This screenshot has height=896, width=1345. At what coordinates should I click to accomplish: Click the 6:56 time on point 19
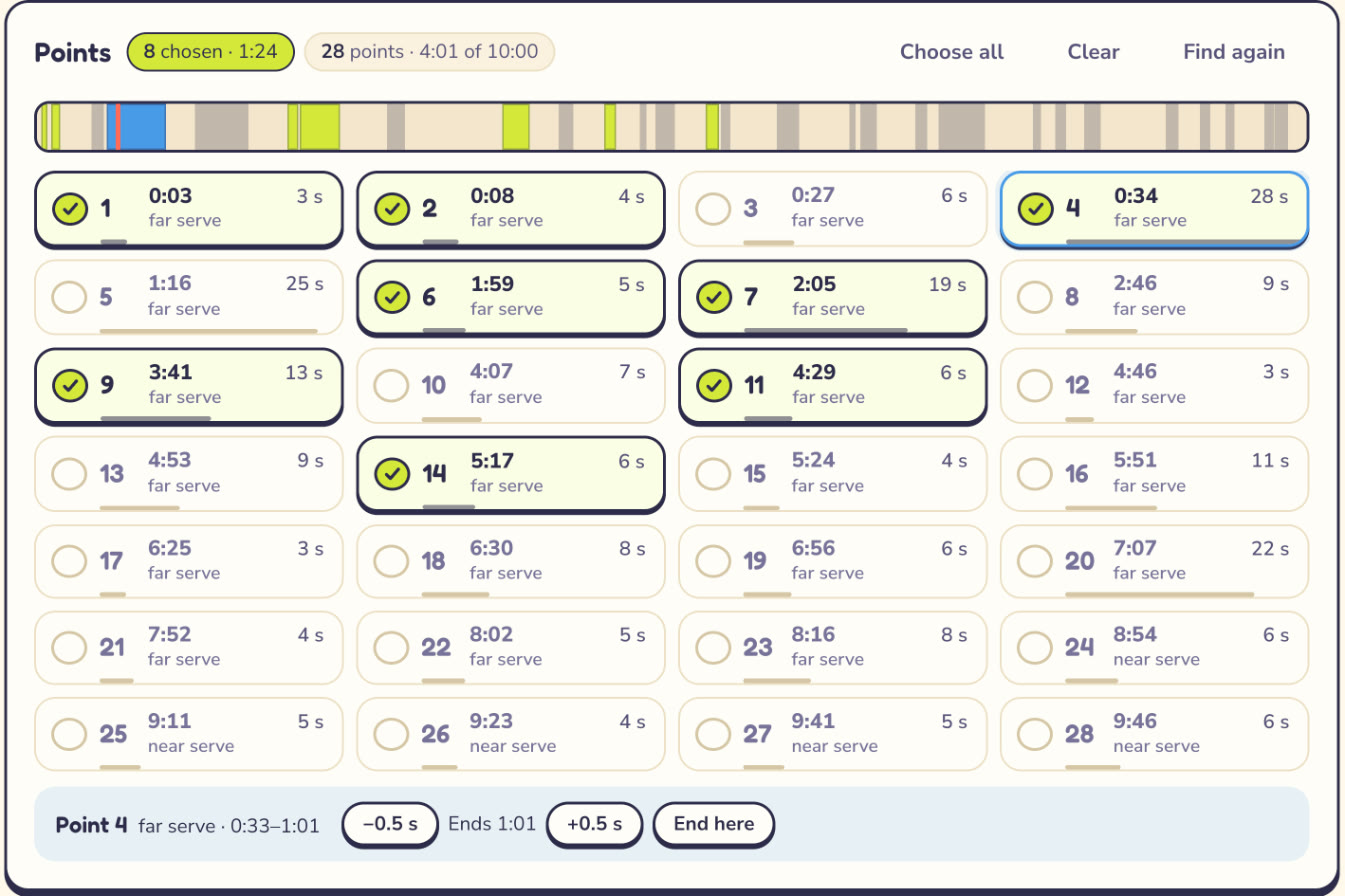(x=814, y=549)
